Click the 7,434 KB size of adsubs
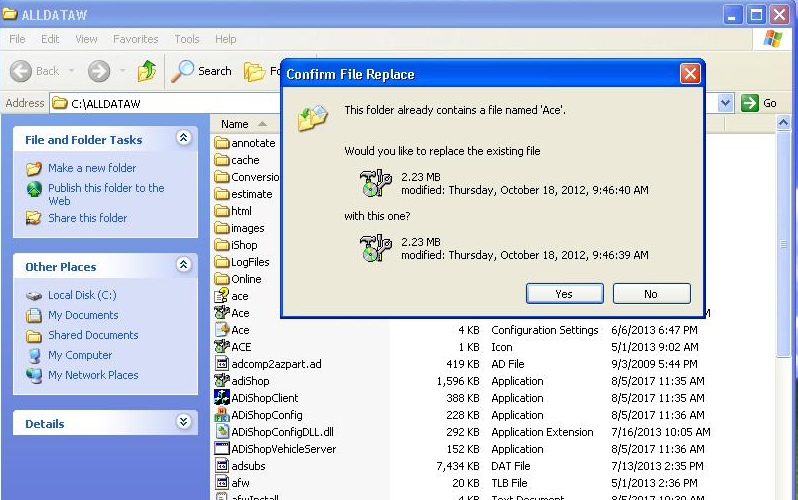 click(x=458, y=466)
